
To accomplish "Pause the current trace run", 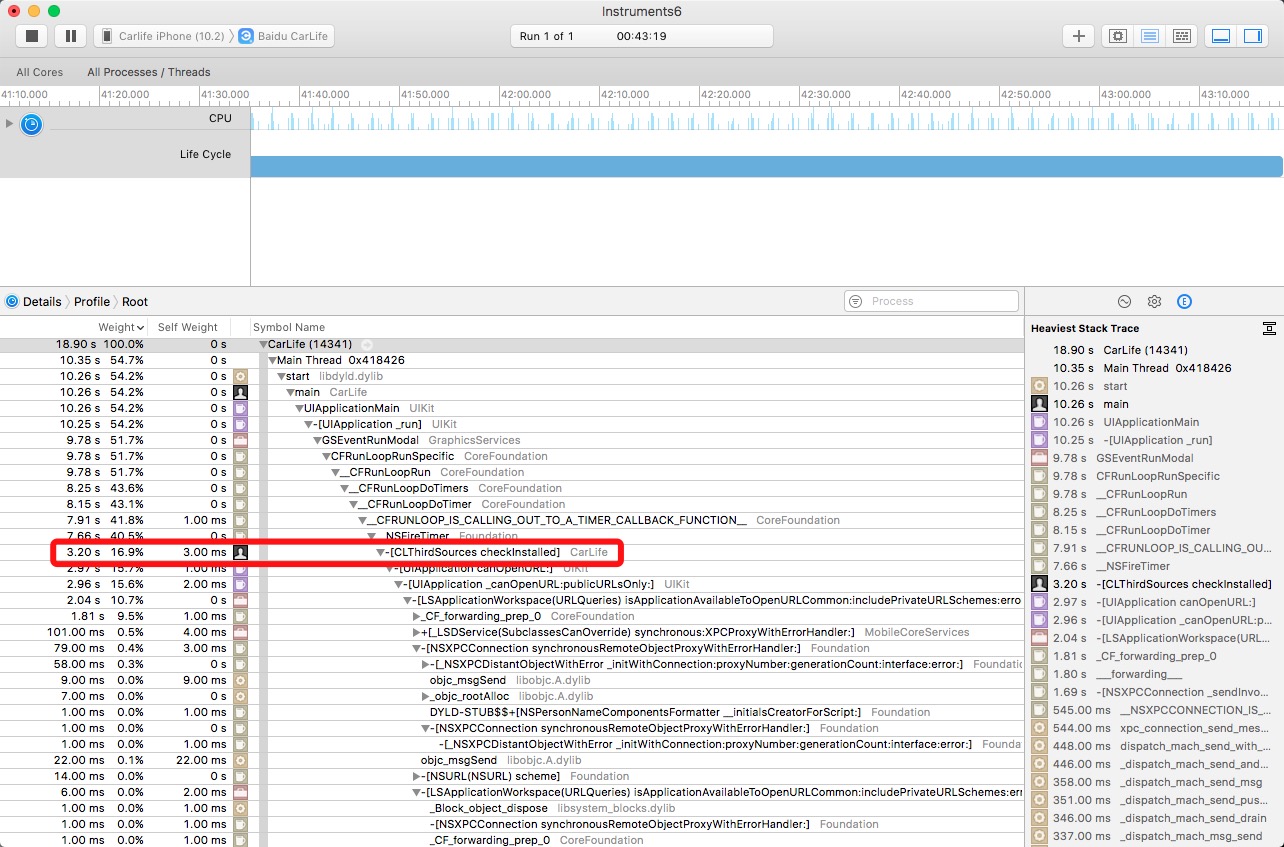I will [70, 36].
